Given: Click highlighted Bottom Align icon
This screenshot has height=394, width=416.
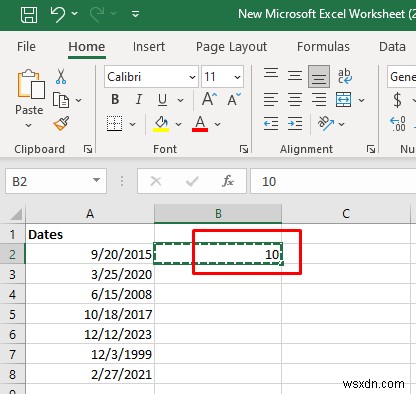Looking at the screenshot, I should click(x=319, y=76).
